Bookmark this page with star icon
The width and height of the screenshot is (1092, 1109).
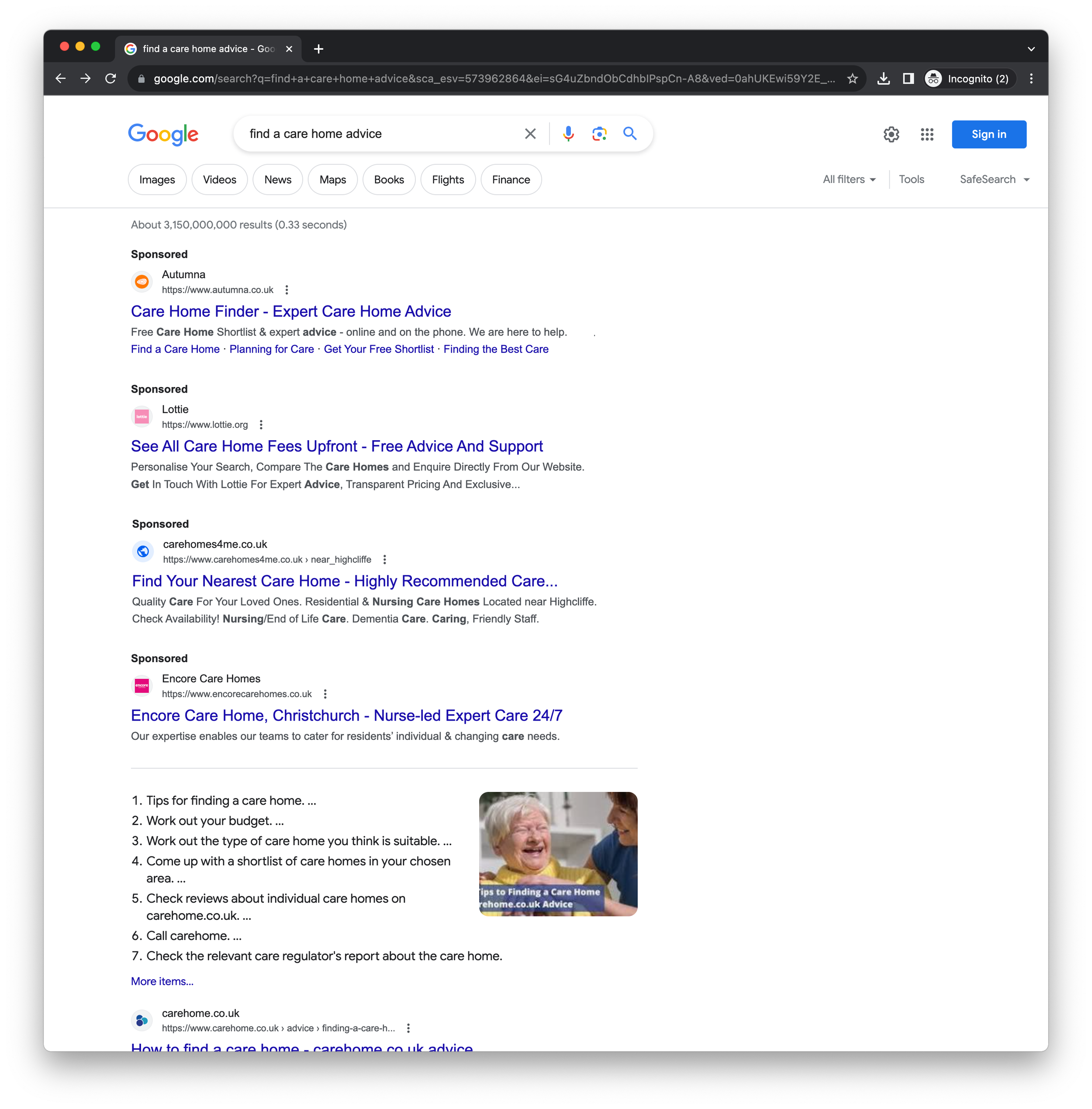pos(852,79)
